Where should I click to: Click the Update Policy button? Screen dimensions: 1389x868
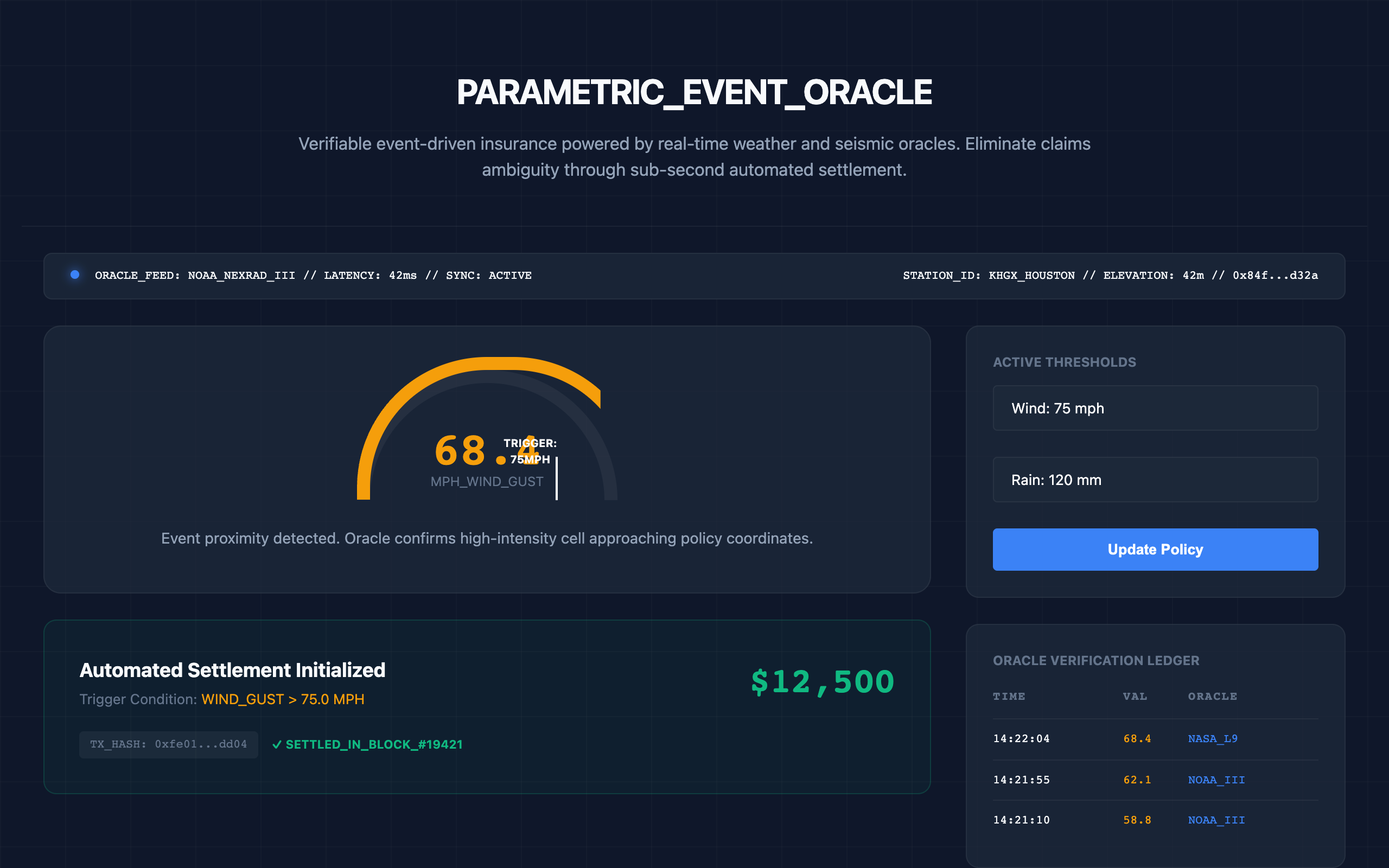pos(1155,550)
